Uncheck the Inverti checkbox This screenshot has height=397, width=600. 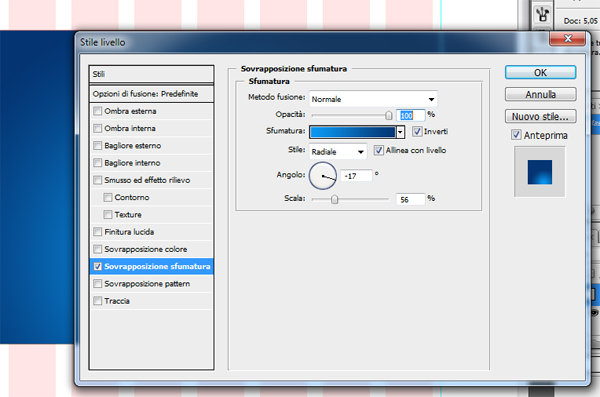(x=417, y=131)
